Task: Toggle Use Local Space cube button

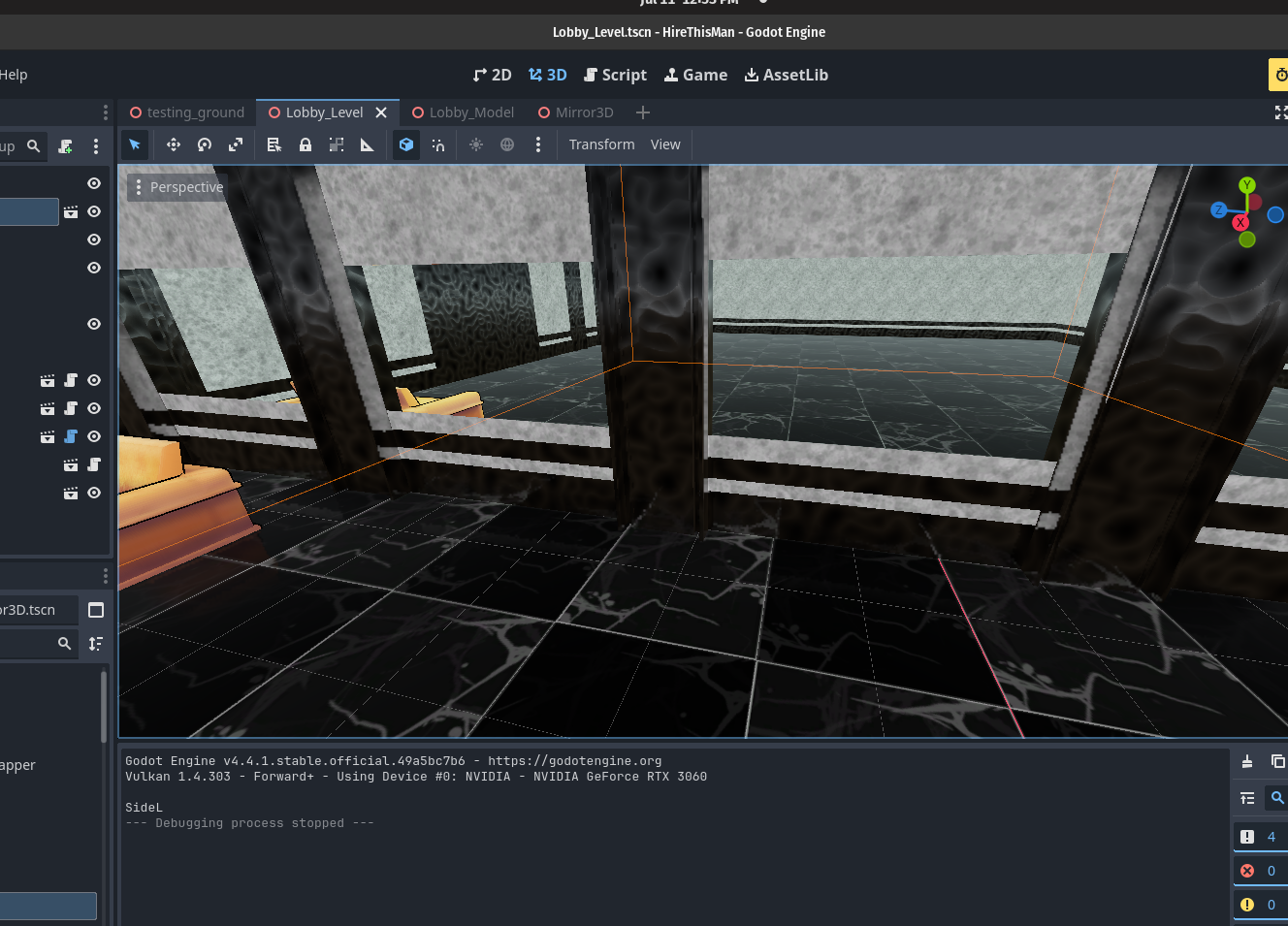Action: click(x=406, y=144)
